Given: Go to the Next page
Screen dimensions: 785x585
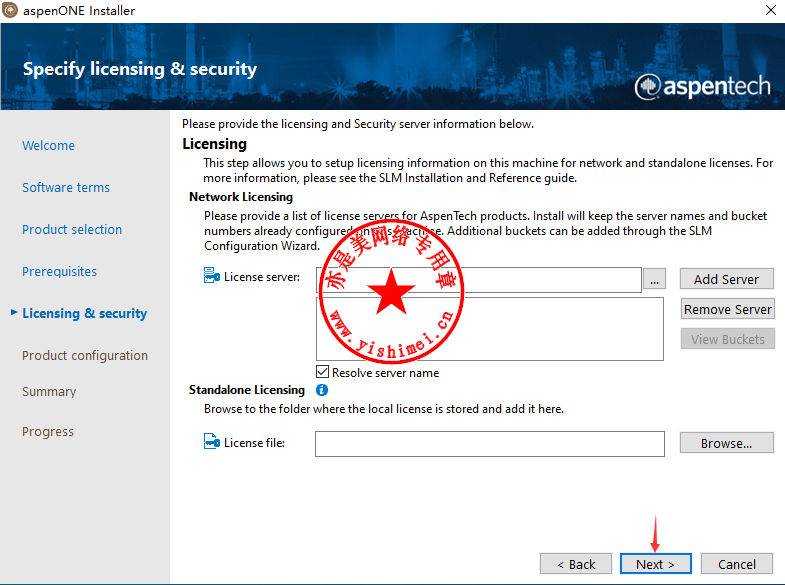Looking at the screenshot, I should point(655,564).
